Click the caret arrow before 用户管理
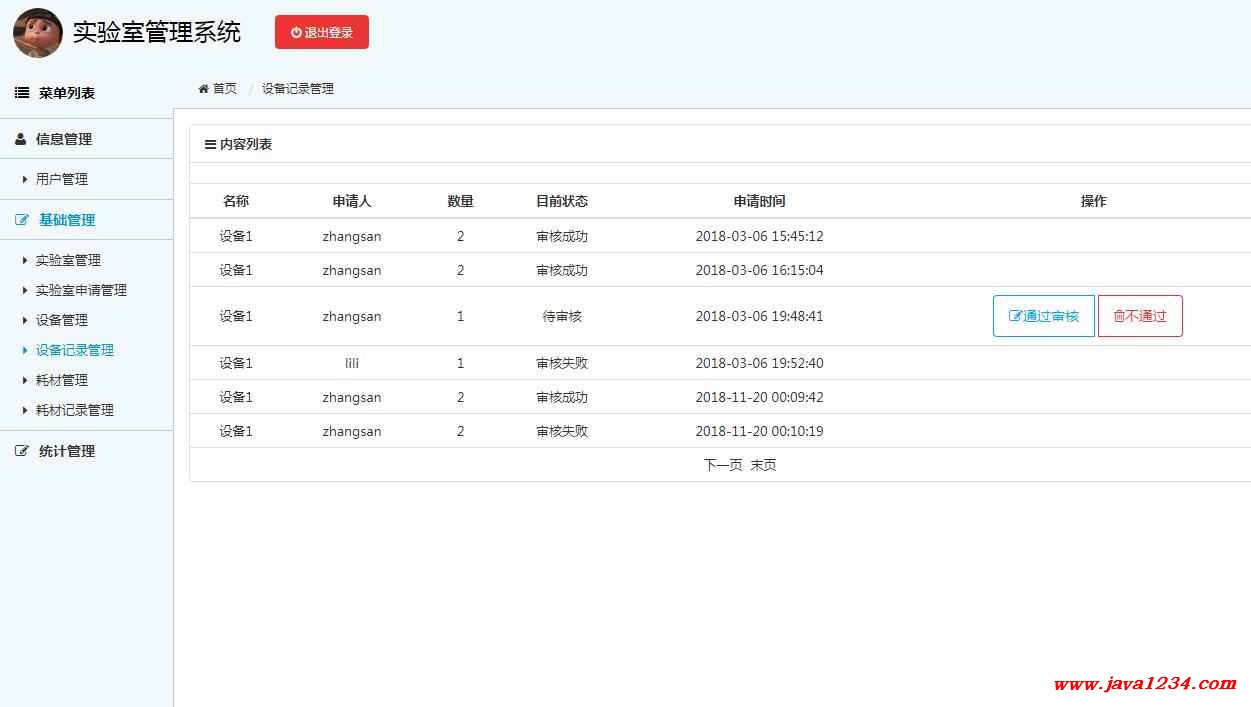This screenshot has width=1251, height=707. click(x=25, y=179)
